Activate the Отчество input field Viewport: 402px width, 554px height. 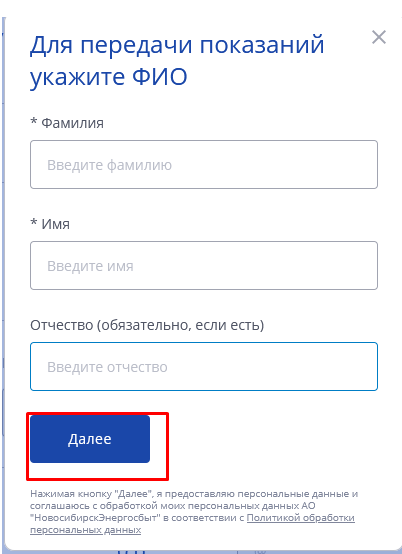[204, 366]
